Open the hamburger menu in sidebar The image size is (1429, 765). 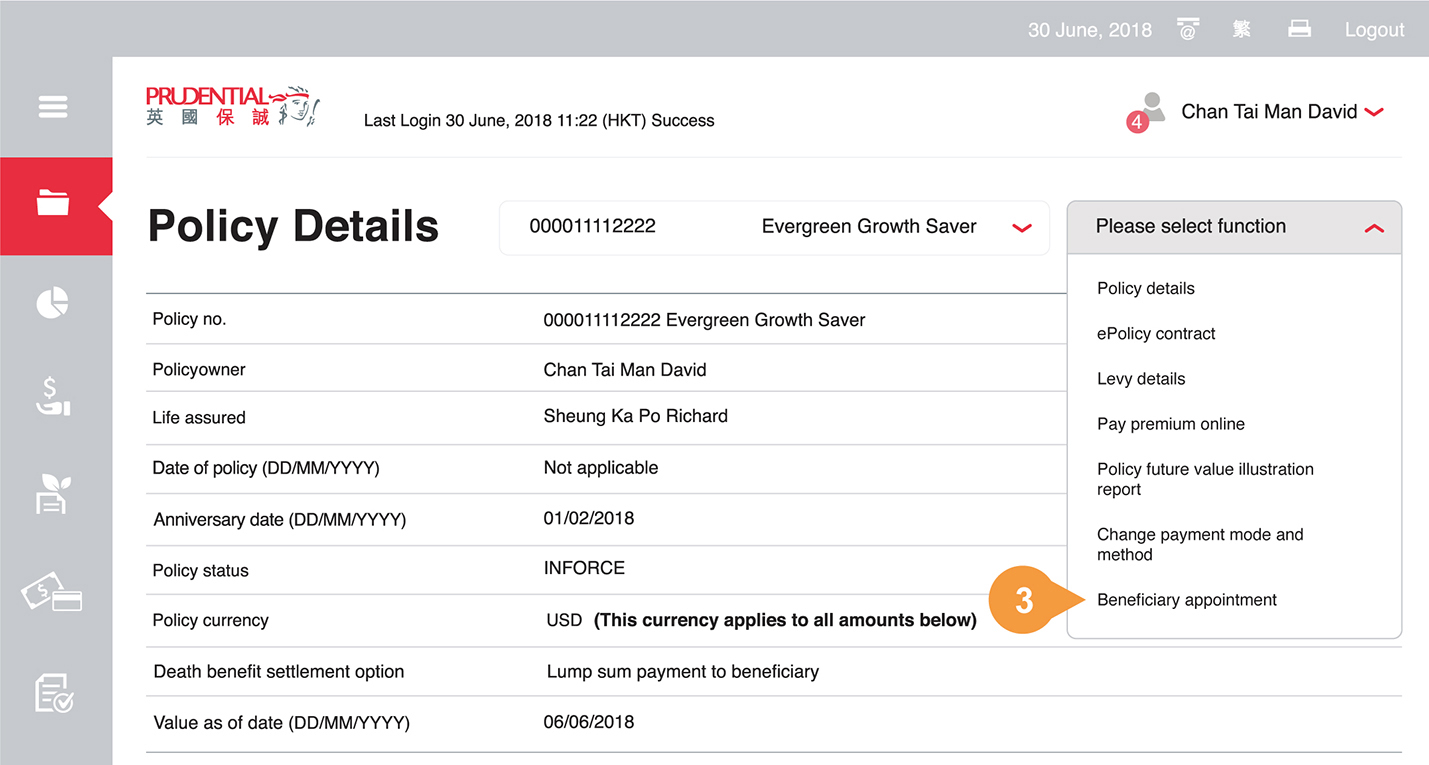[x=53, y=106]
